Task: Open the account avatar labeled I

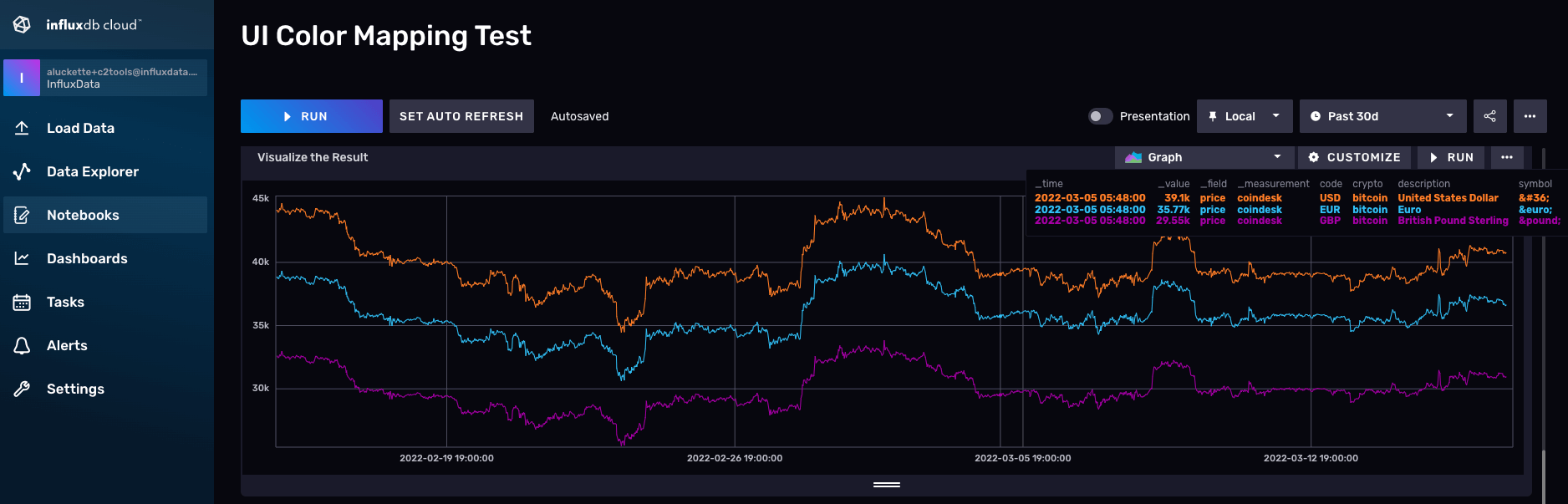Action: click(x=22, y=78)
